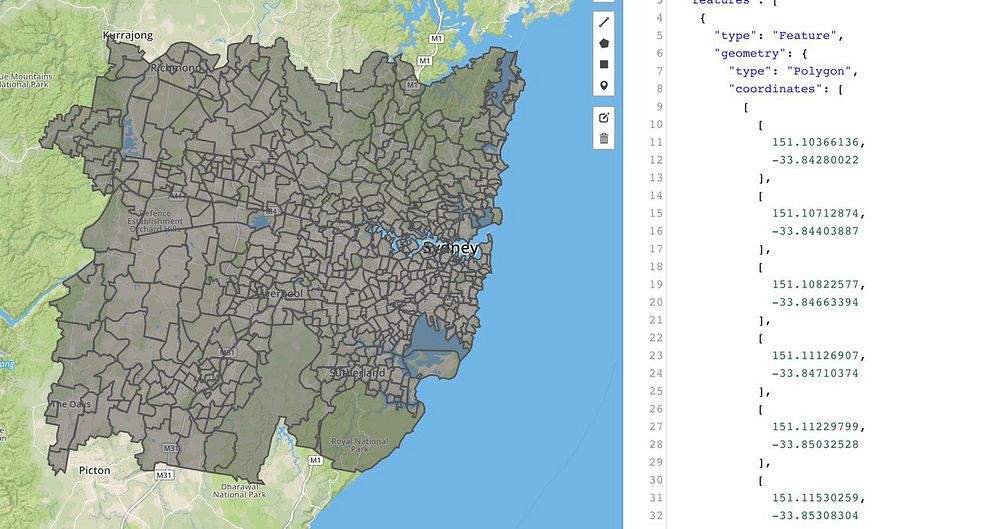Click the "Polygon" value in the editor
The image size is (1000, 529).
[x=819, y=71]
